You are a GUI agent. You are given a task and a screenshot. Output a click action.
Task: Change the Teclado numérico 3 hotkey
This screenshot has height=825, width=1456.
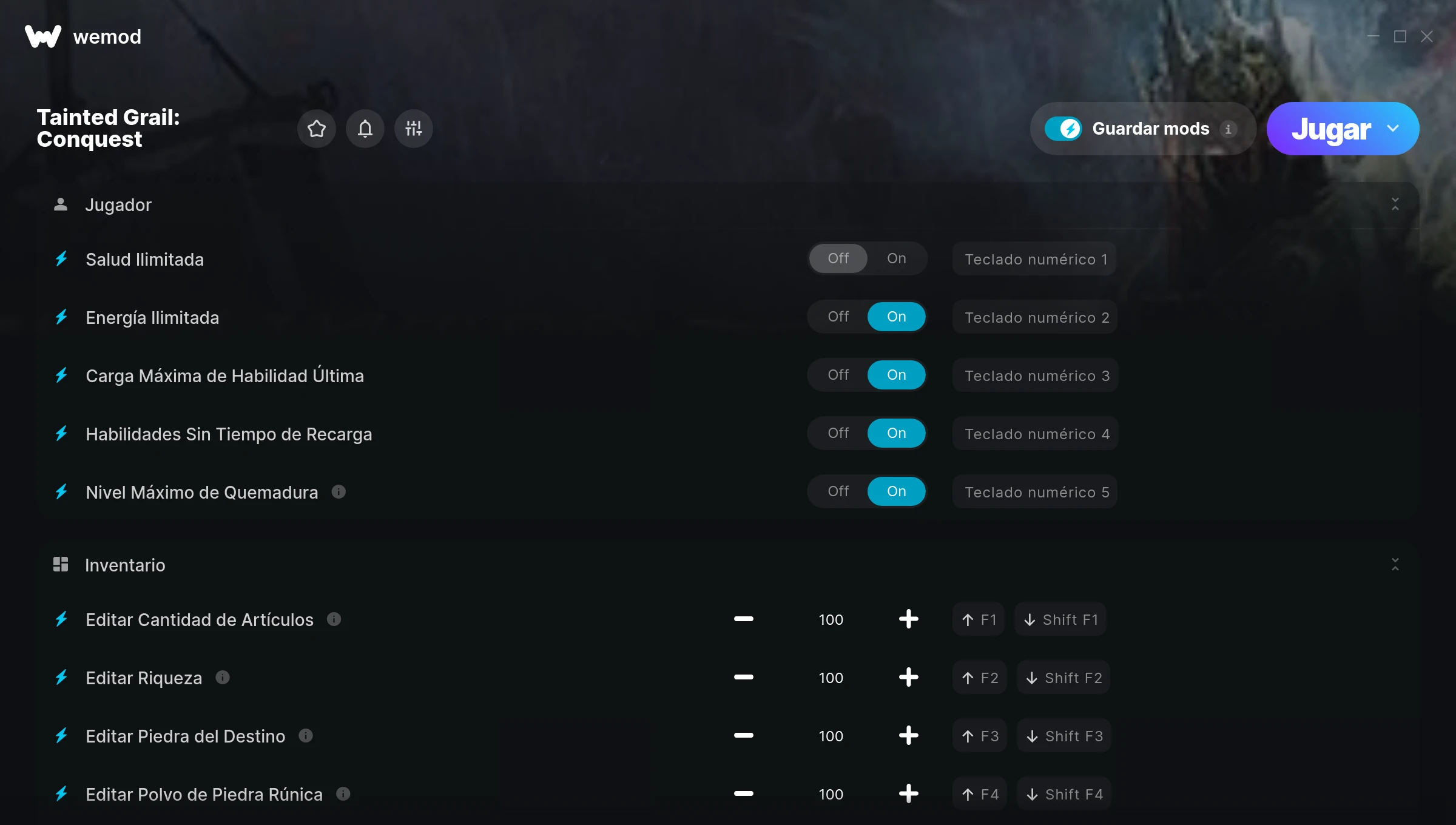pos(1036,375)
